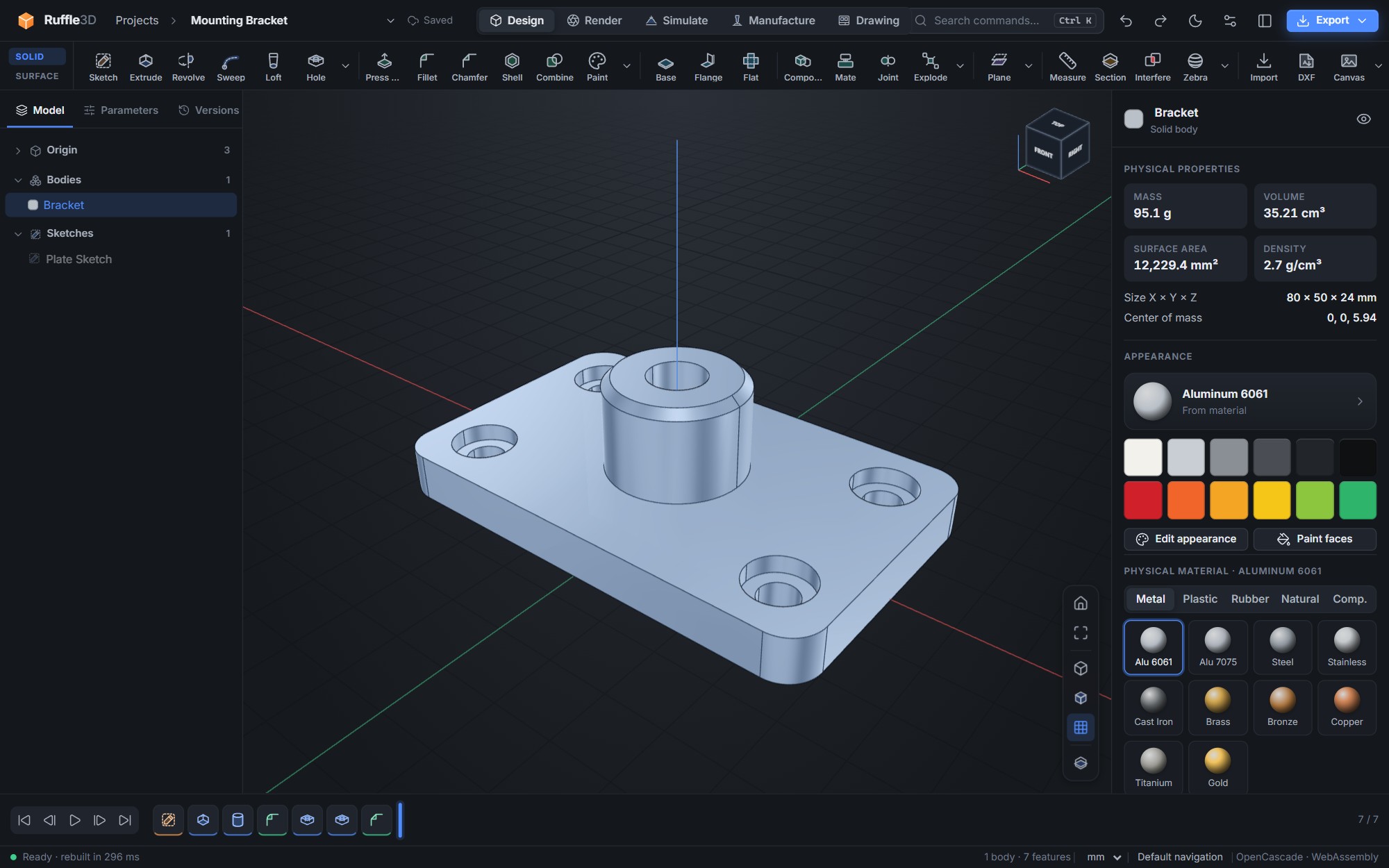Screen dimensions: 1389x868
Task: Open the Explode tool
Action: (x=930, y=67)
